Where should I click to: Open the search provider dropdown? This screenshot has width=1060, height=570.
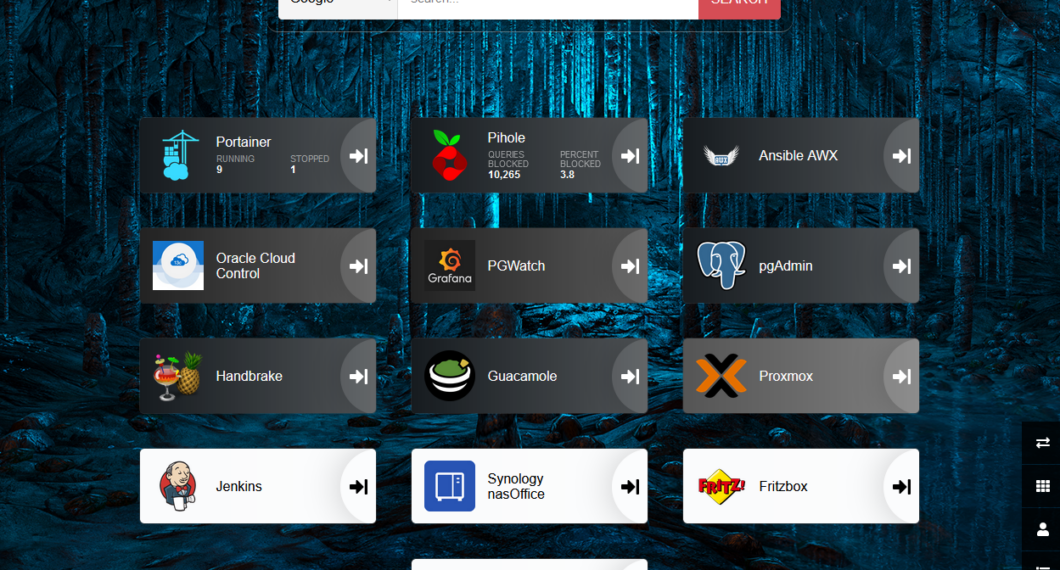point(338,7)
